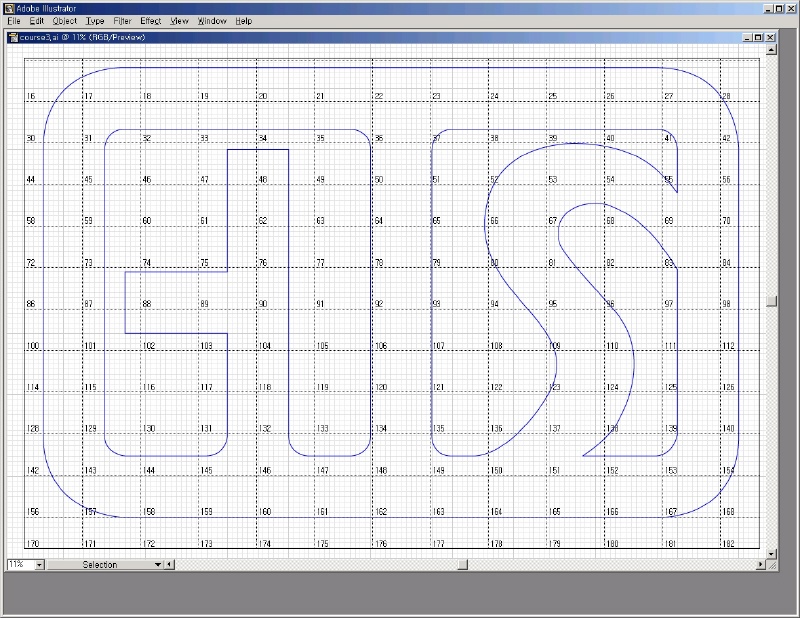This screenshot has width=800, height=618.
Task: Click grid label 133
Action: tap(322, 429)
